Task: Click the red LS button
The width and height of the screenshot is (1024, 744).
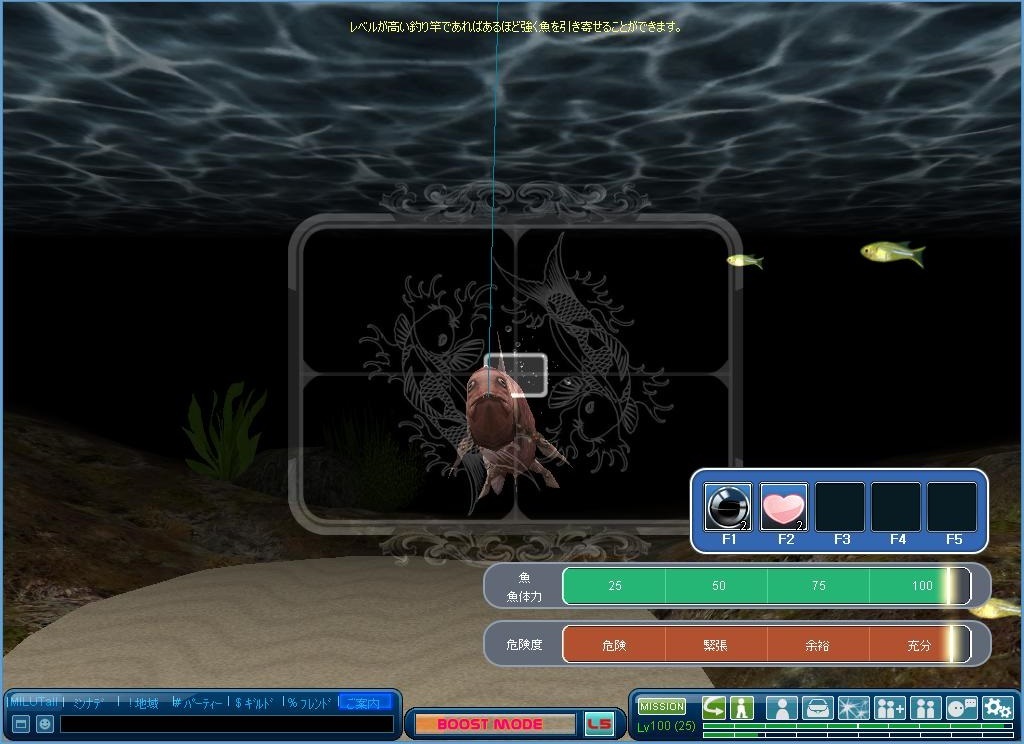Action: pos(599,724)
